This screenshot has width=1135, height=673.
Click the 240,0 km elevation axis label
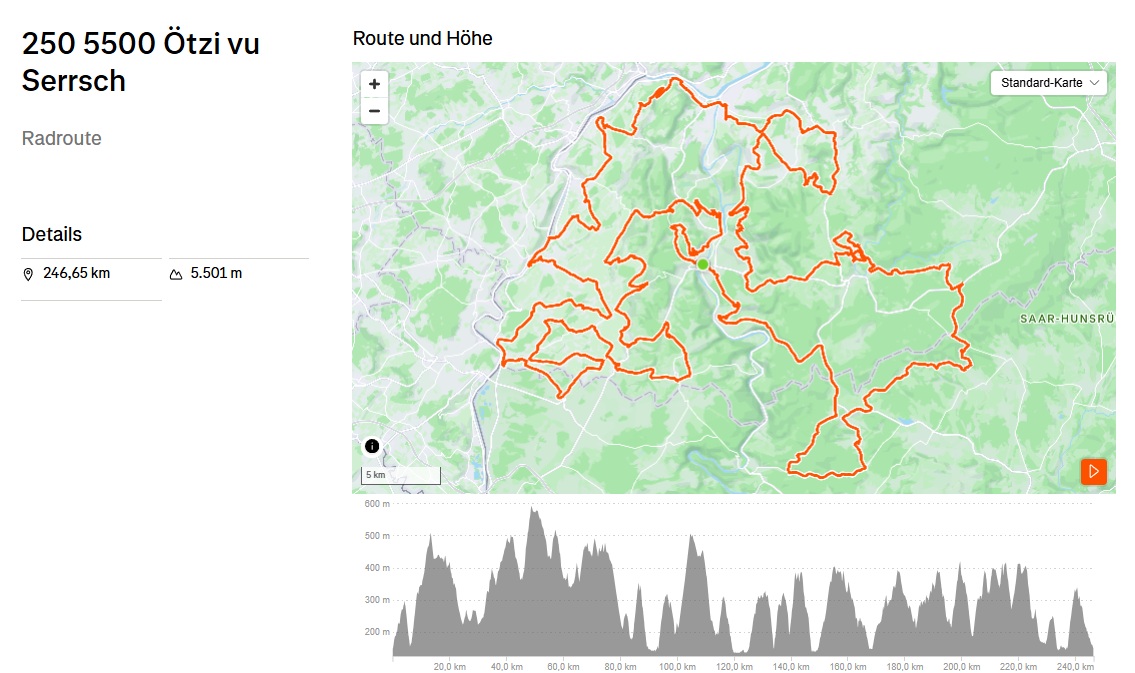point(1075,666)
